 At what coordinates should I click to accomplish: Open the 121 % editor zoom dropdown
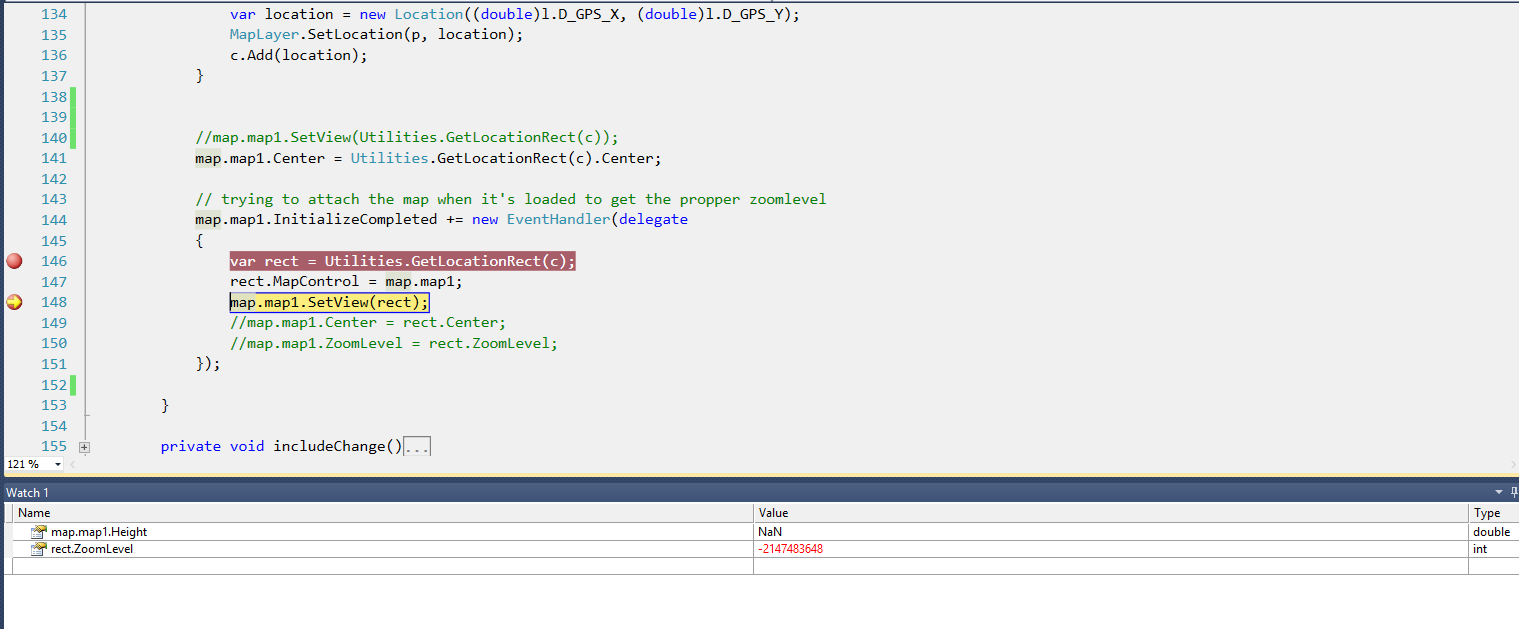tap(57, 464)
